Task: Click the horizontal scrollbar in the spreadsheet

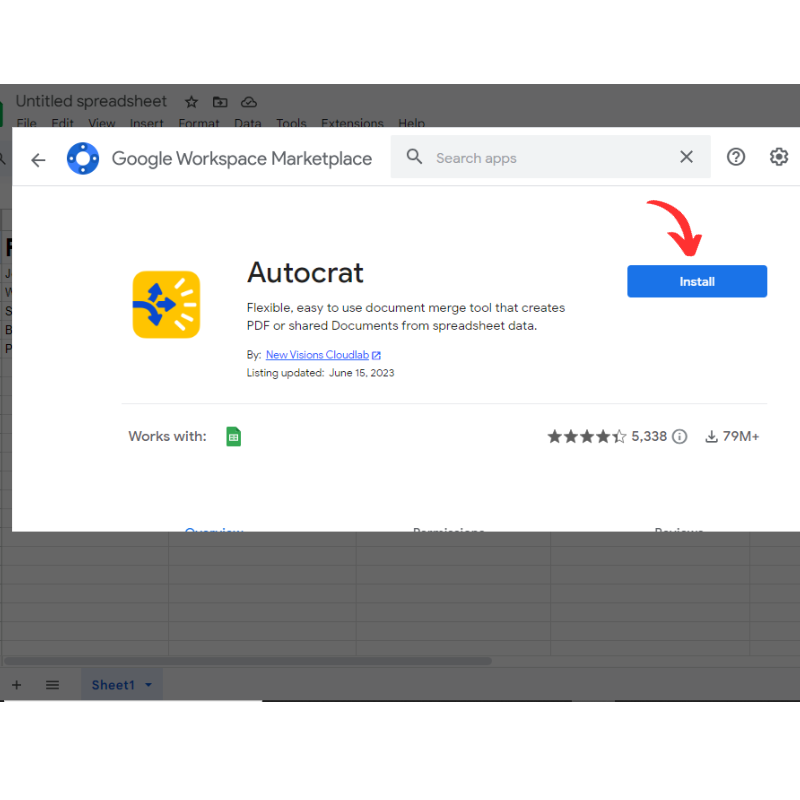Action: 248,661
